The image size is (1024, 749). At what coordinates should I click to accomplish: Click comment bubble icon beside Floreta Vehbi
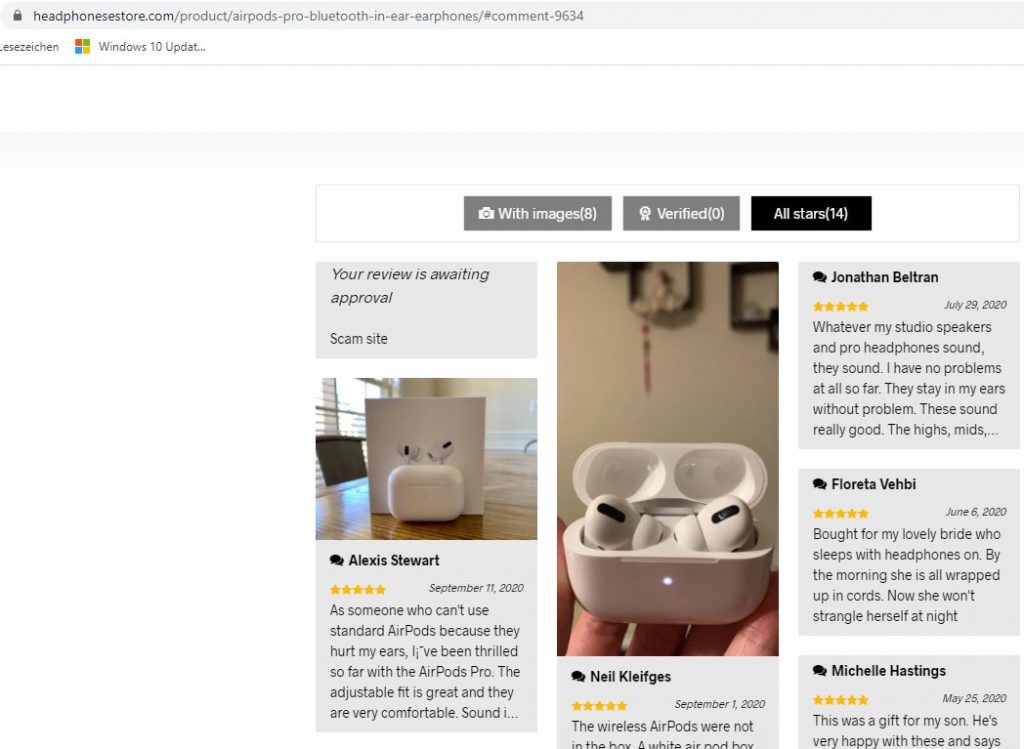820,484
